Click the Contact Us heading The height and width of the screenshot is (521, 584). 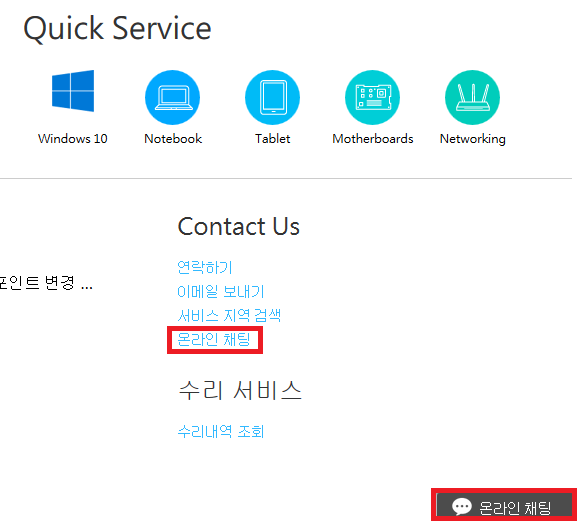click(x=238, y=226)
